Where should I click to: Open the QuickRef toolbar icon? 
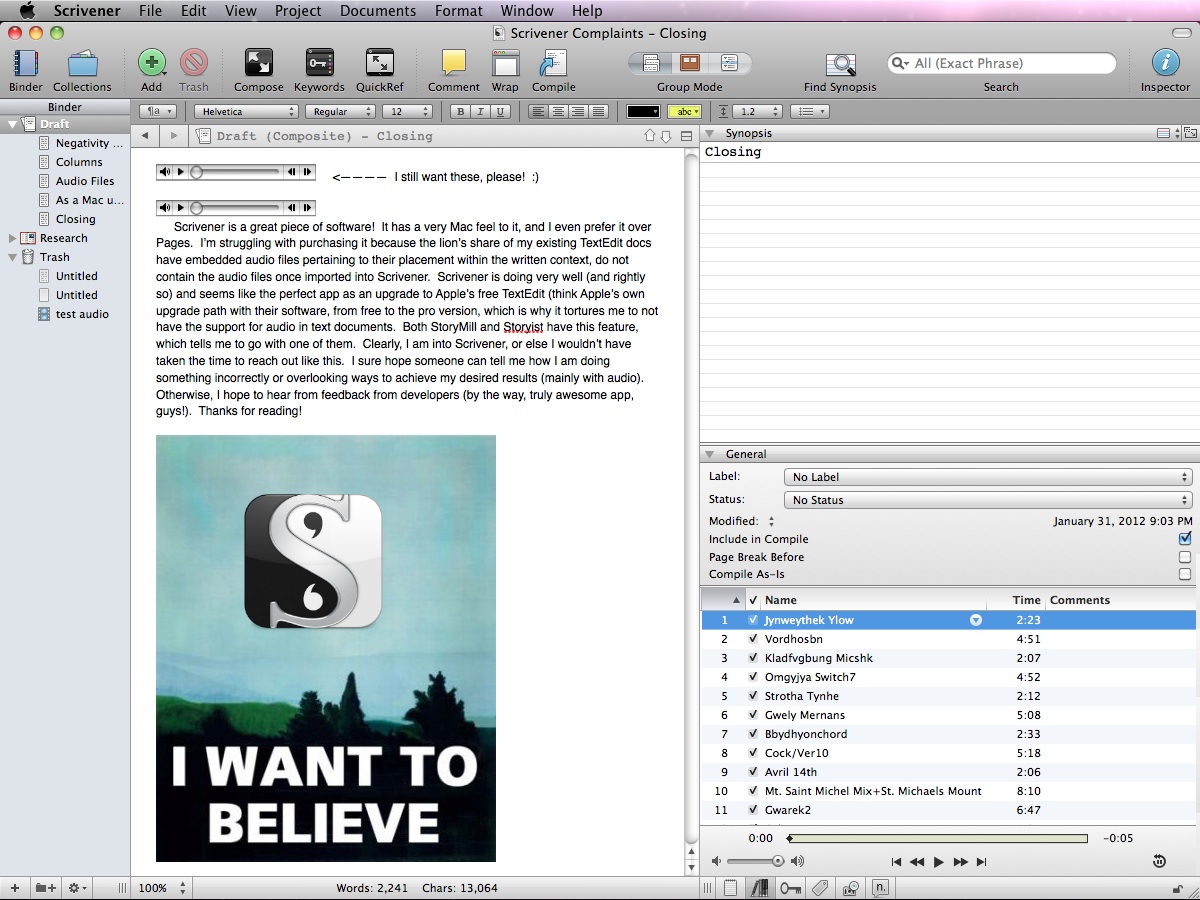[380, 63]
